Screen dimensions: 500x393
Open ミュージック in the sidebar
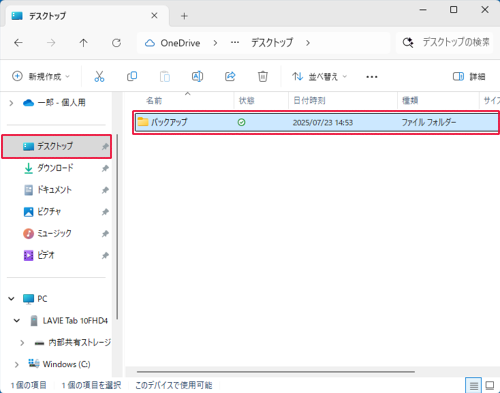(54, 233)
